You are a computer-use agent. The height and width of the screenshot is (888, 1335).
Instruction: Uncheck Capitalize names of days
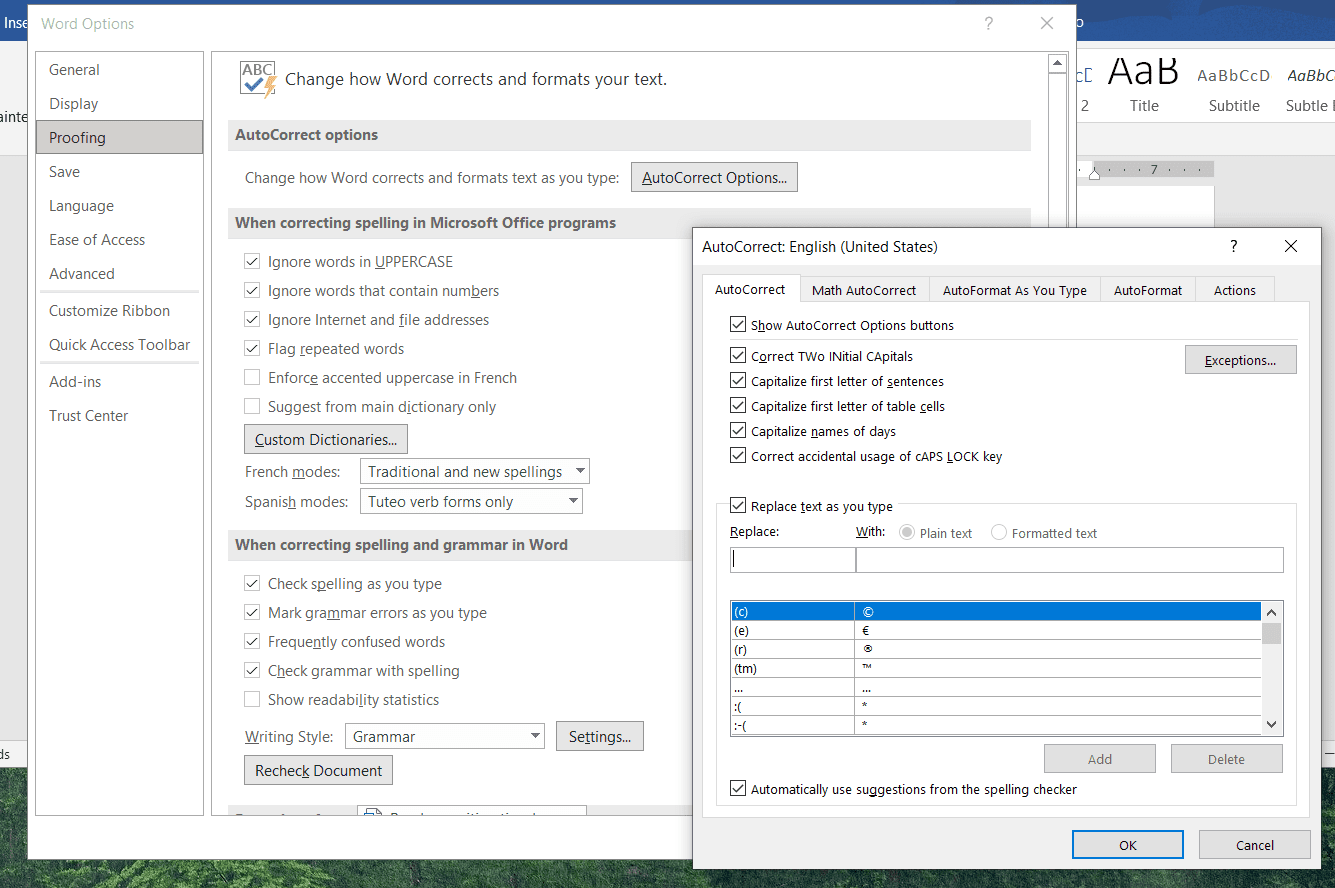pos(738,431)
